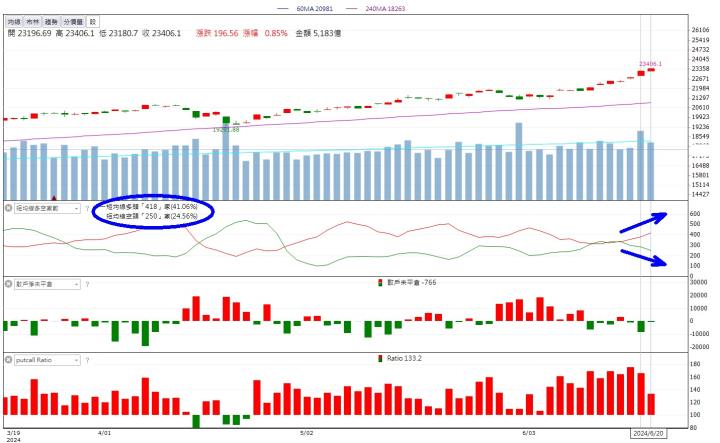Image resolution: width=720 pixels, height=443 pixels.
Task: Close the putcall Ratio indicator panel
Action: [x=8, y=359]
